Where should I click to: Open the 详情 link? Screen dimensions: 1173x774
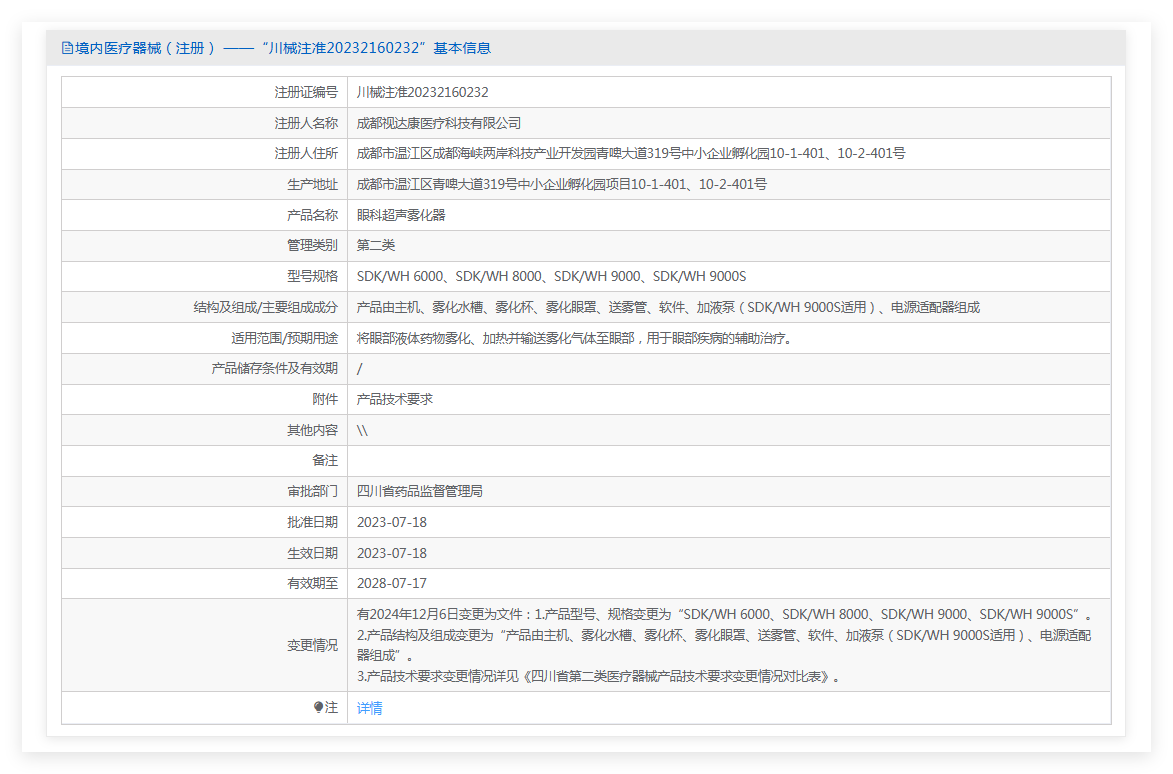pyautogui.click(x=369, y=708)
